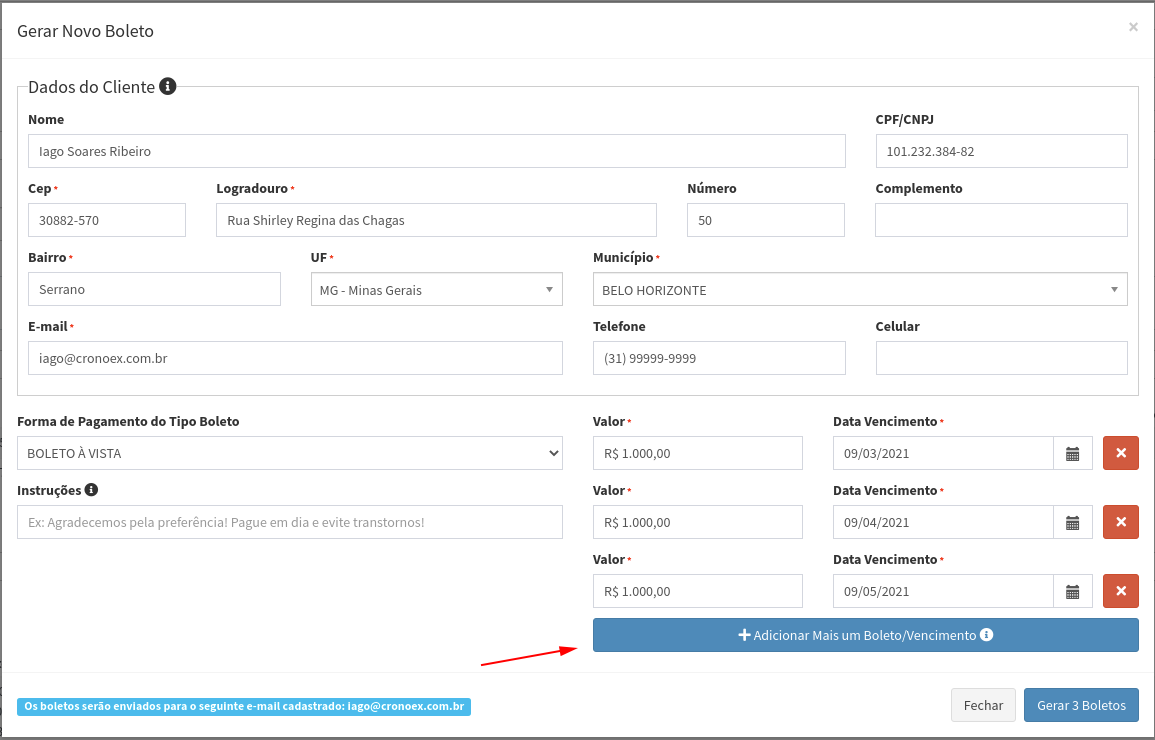Viewport: 1155px width, 740px height.
Task: Remove the boleto due 09/04/2021
Action: [1120, 522]
